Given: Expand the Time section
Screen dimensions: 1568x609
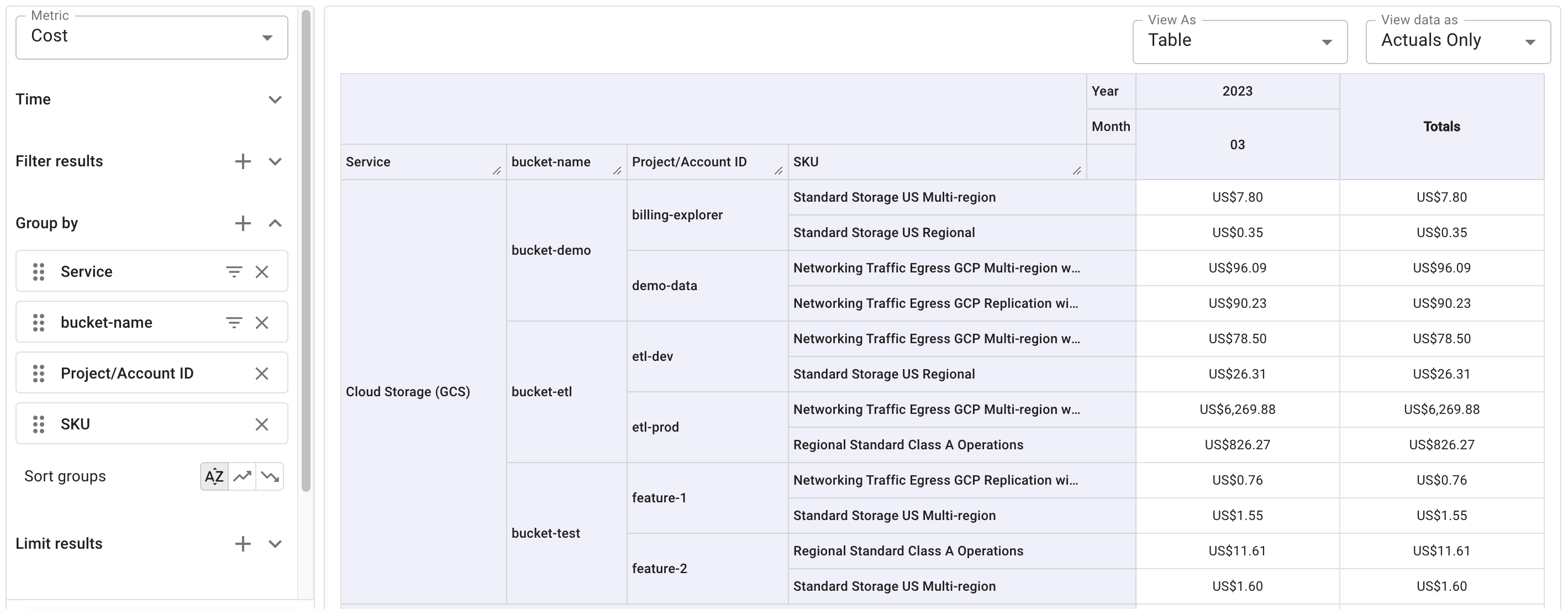Looking at the screenshot, I should pyautogui.click(x=275, y=99).
